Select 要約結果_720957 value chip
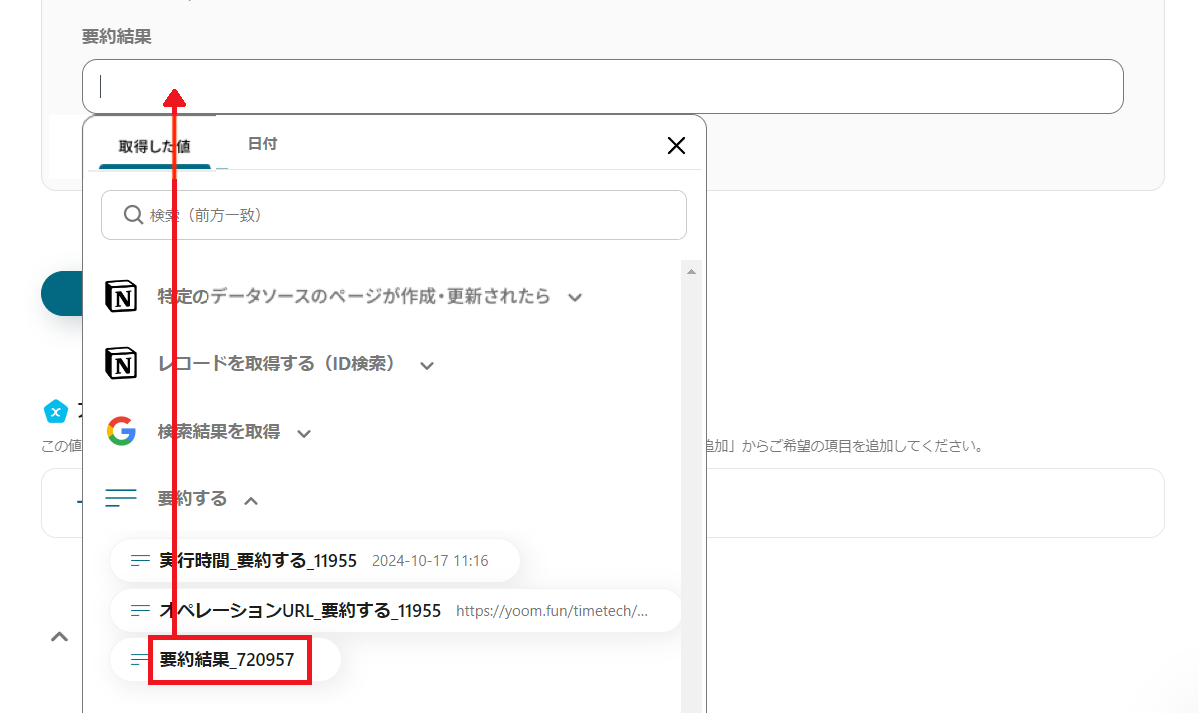Image resolution: width=1198 pixels, height=713 pixels. [225, 659]
